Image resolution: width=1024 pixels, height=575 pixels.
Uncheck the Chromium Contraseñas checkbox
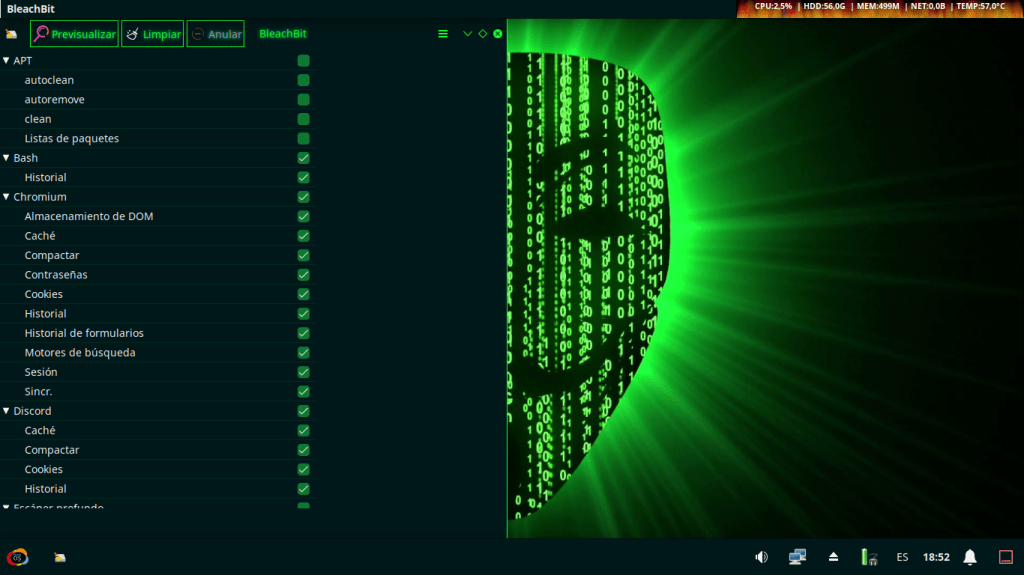tap(303, 275)
